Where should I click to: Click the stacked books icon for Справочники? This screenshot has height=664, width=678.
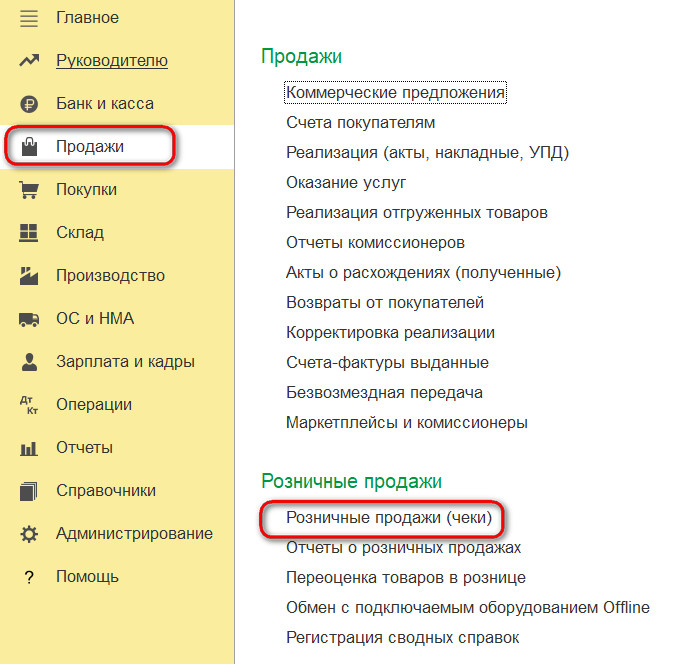point(29,491)
